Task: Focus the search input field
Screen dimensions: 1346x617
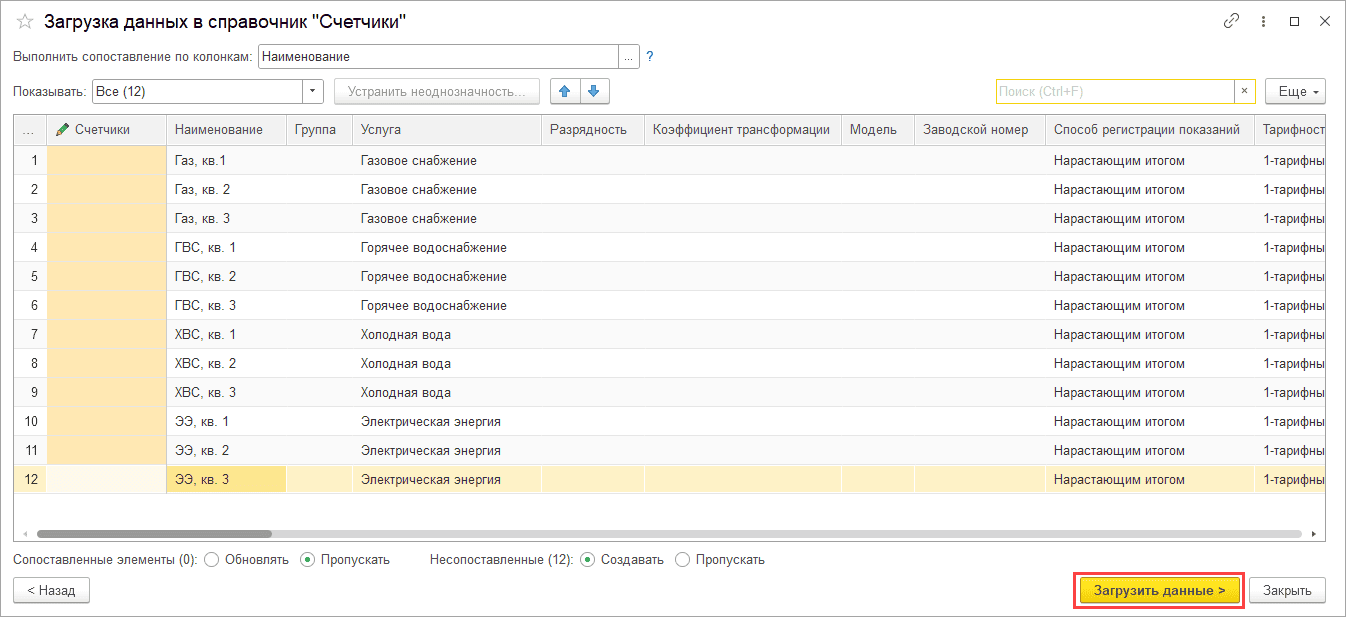Action: [x=1114, y=92]
